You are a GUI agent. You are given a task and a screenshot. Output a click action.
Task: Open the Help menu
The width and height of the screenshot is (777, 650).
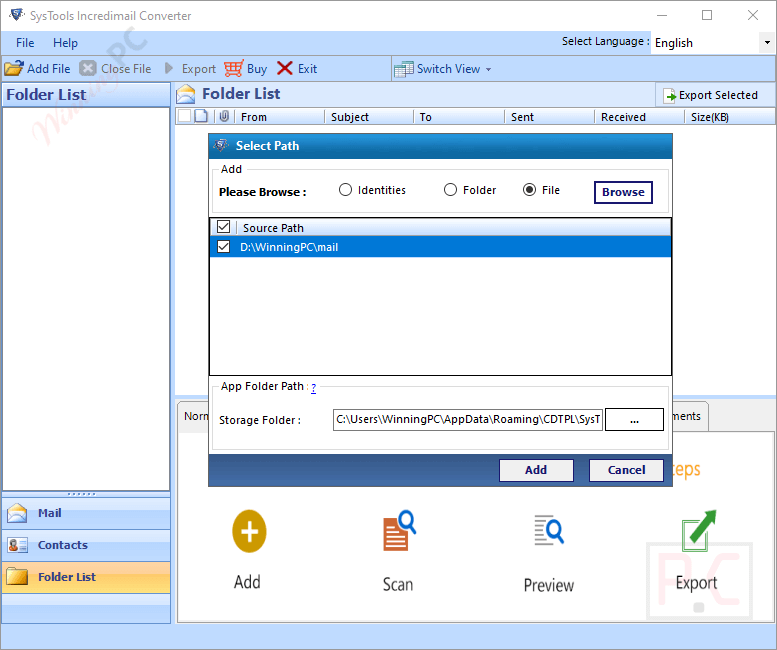[x=65, y=43]
